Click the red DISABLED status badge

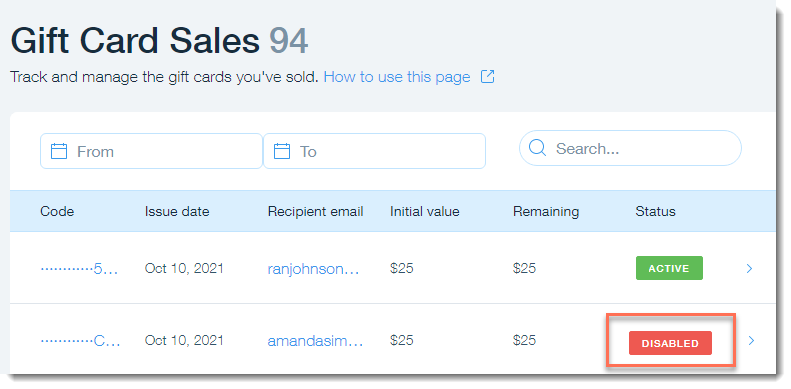click(670, 343)
